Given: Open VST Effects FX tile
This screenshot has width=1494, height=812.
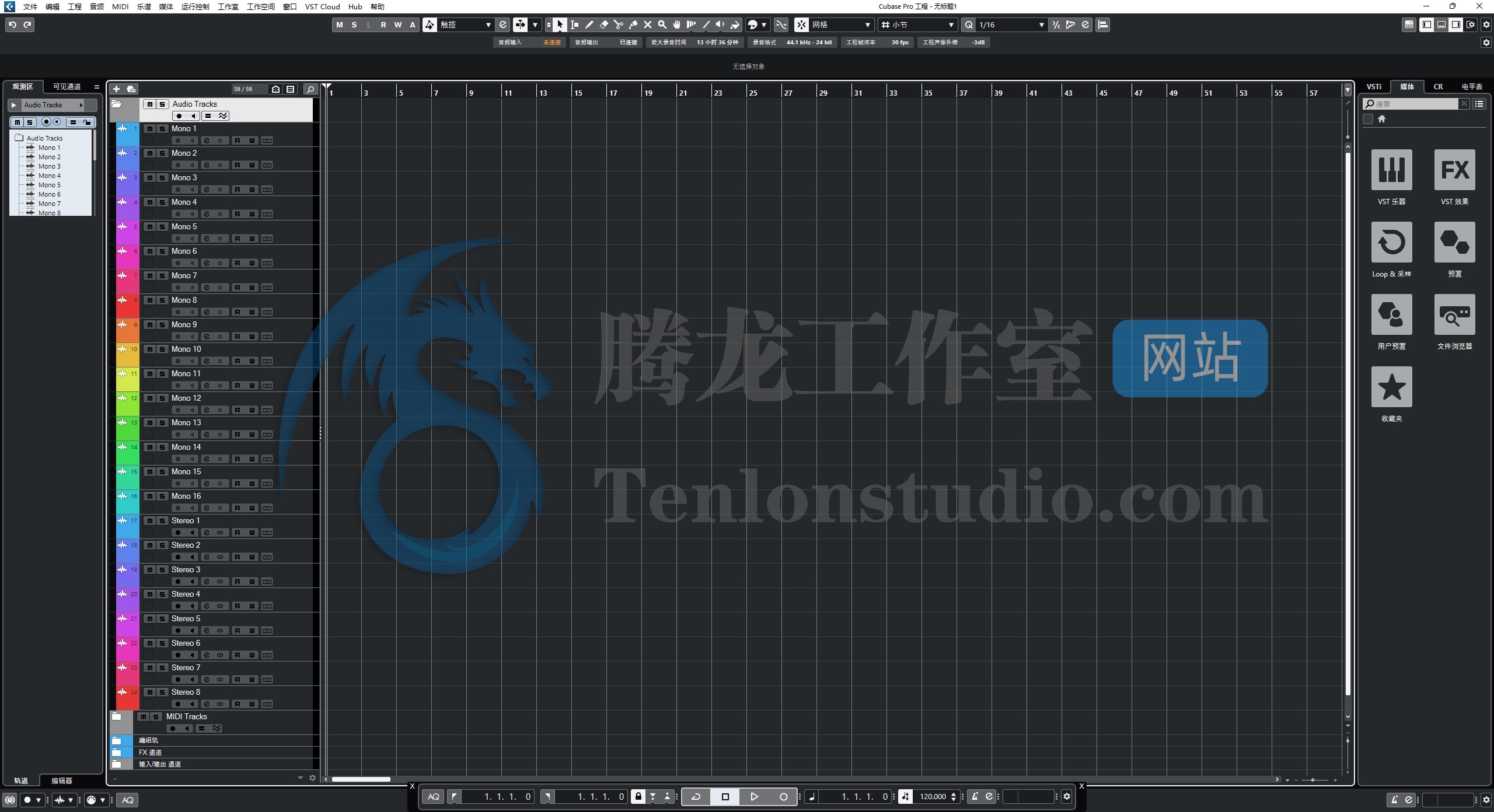Looking at the screenshot, I should coord(1455,170).
